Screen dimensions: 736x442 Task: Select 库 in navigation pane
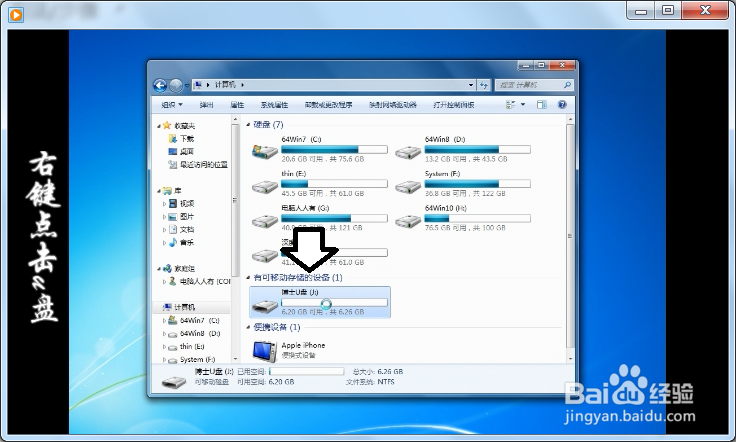(x=177, y=191)
